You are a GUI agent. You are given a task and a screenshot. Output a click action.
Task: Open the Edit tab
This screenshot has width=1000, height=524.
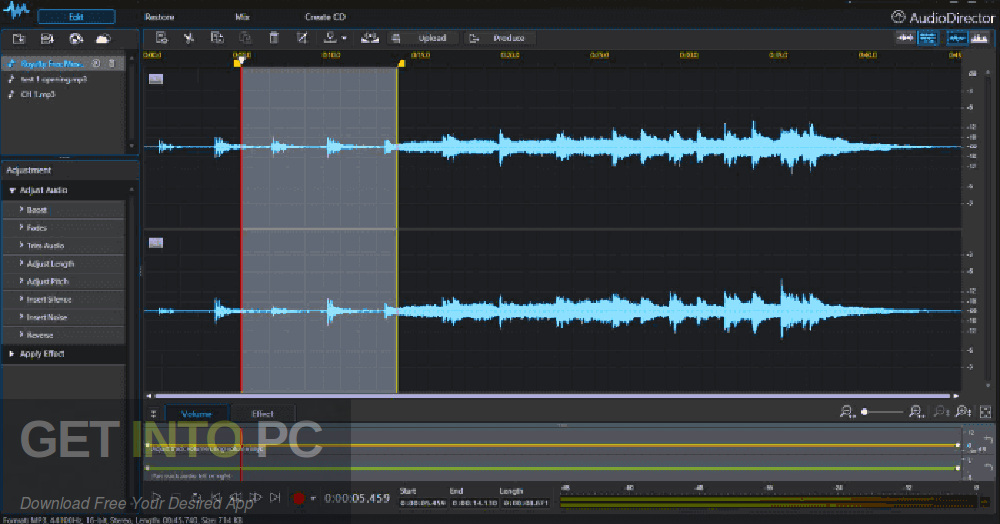(x=77, y=17)
